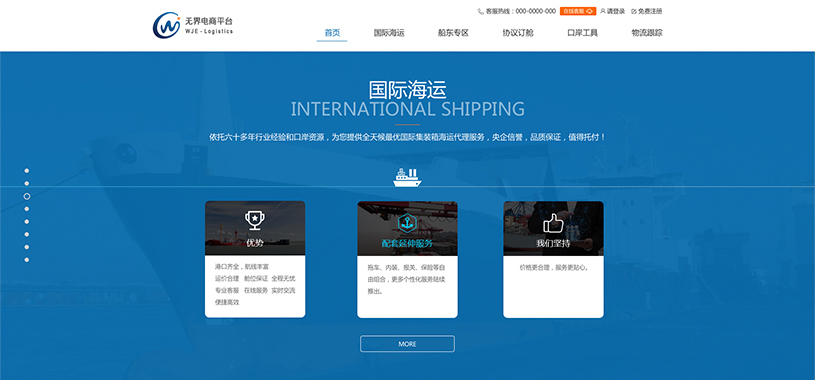Viewport: 815px width, 380px height.
Task: Click the 国际海运 large banner heading
Action: point(408,89)
